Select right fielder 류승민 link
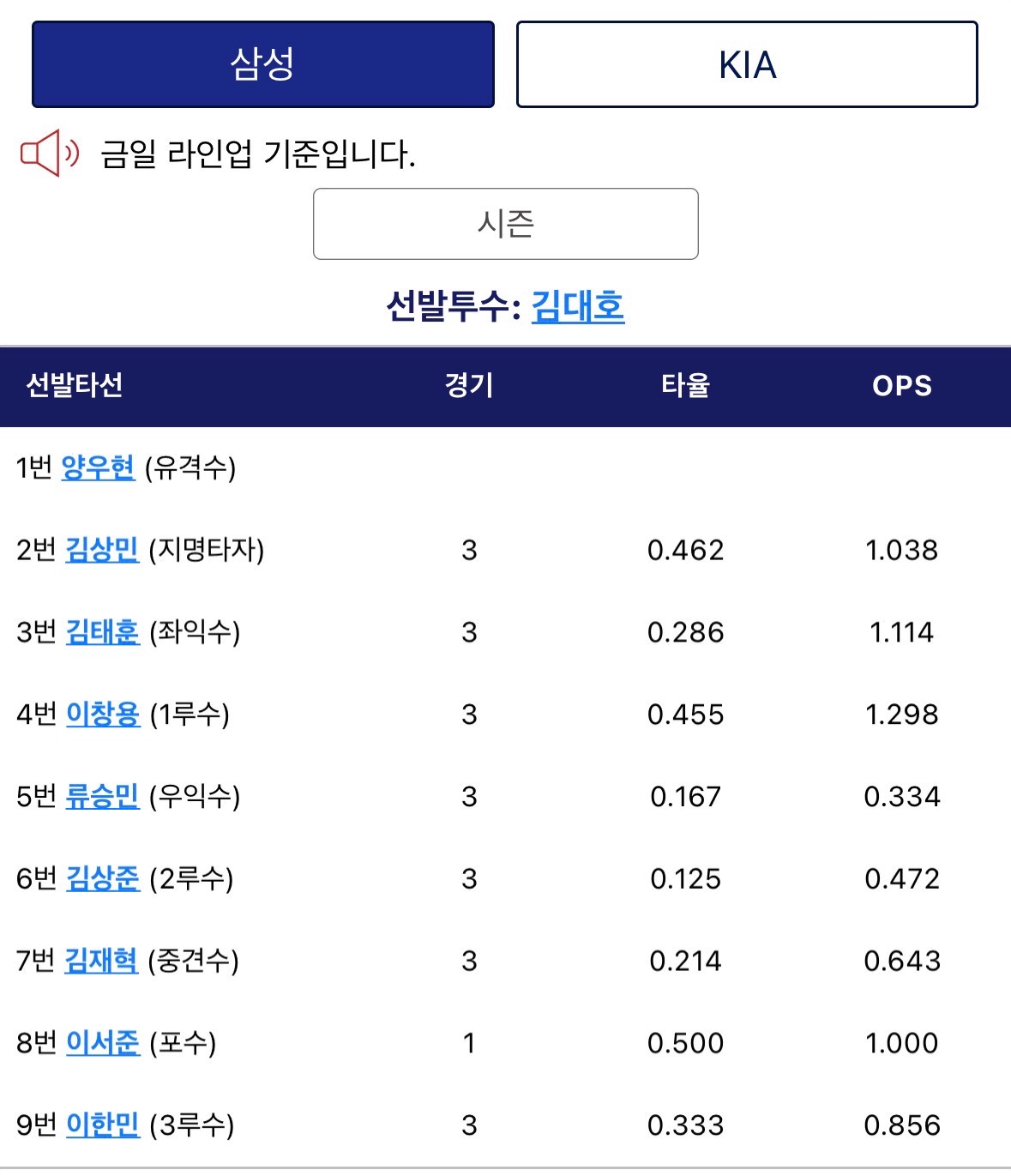This screenshot has width=1011, height=1176. [x=102, y=797]
